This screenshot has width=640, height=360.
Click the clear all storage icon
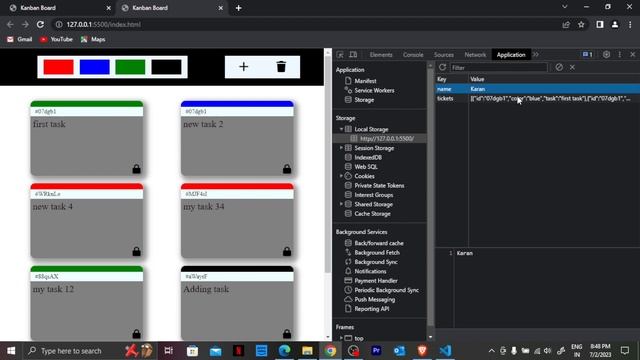point(559,67)
